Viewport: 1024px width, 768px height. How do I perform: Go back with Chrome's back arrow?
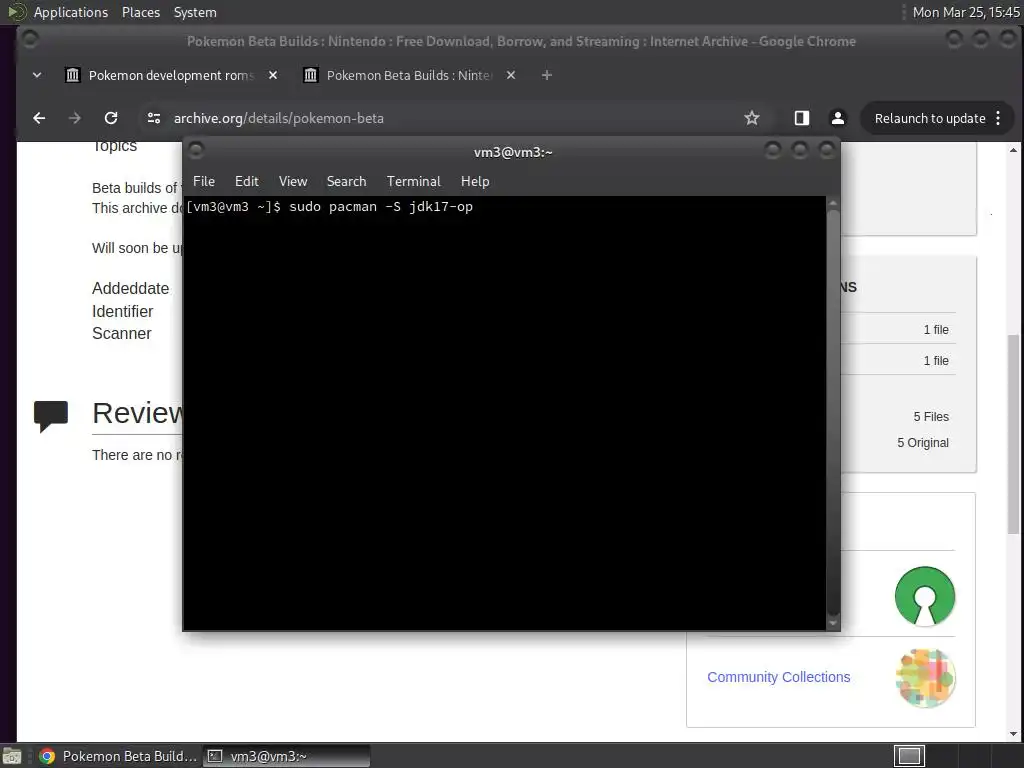39,118
